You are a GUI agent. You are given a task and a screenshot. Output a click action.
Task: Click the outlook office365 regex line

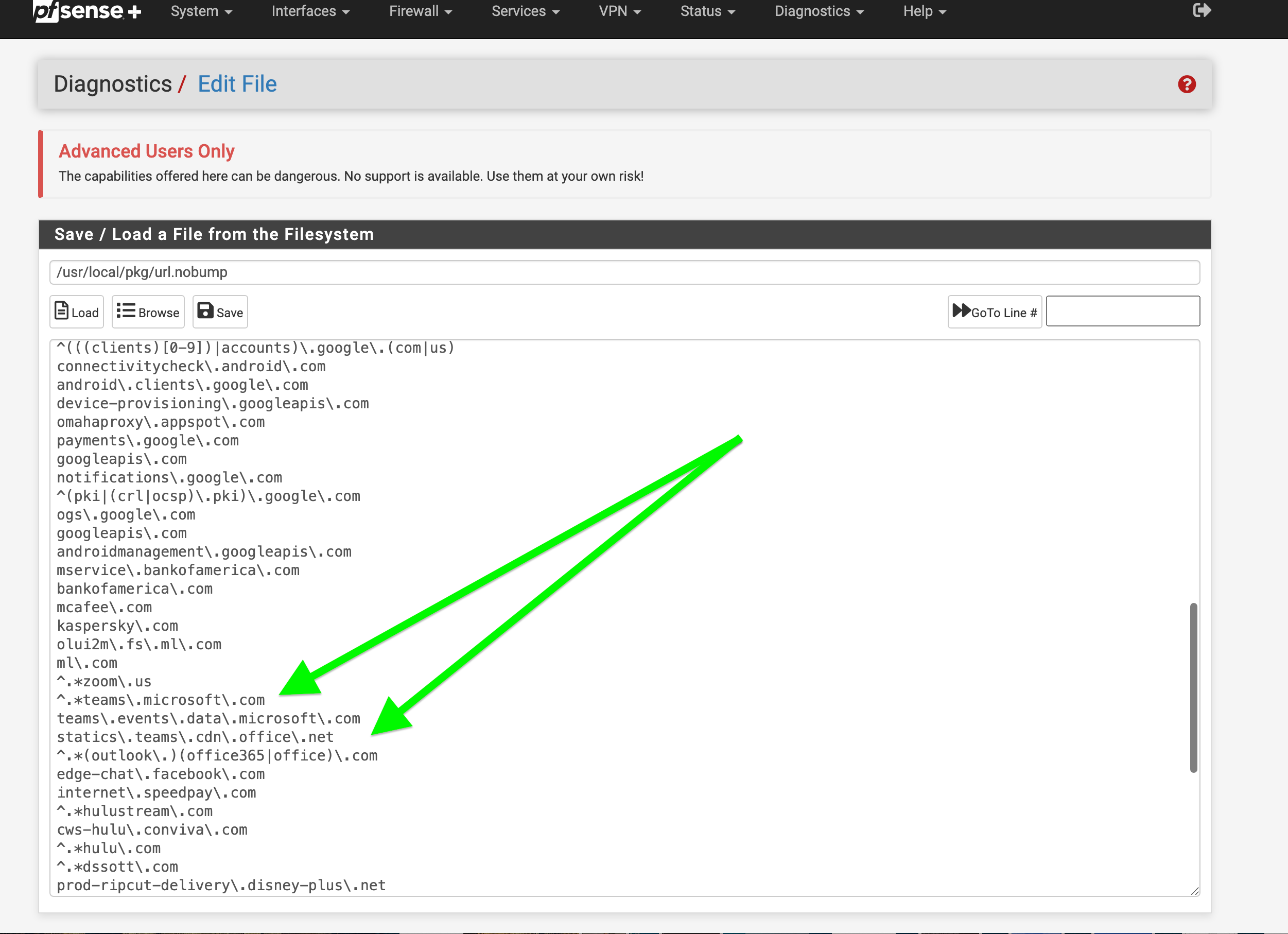click(217, 756)
